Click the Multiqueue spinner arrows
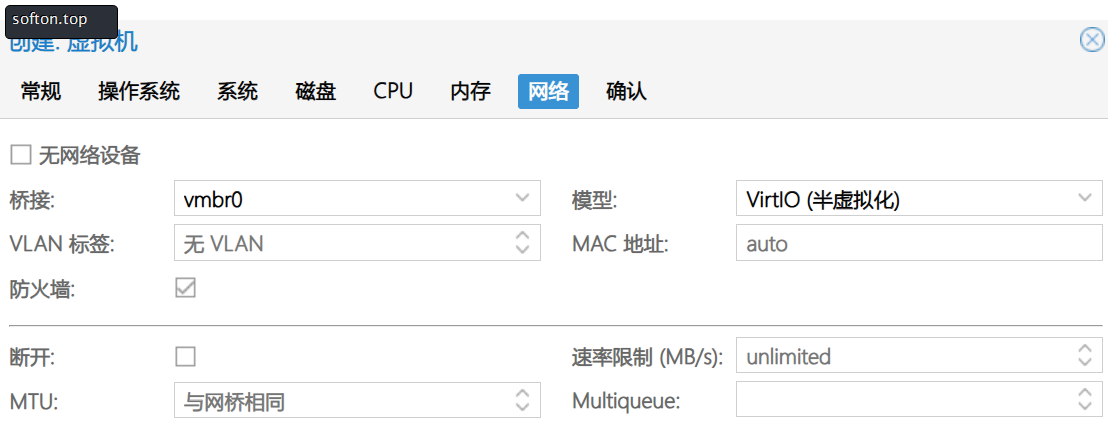The width and height of the screenshot is (1108, 442). tap(1085, 400)
